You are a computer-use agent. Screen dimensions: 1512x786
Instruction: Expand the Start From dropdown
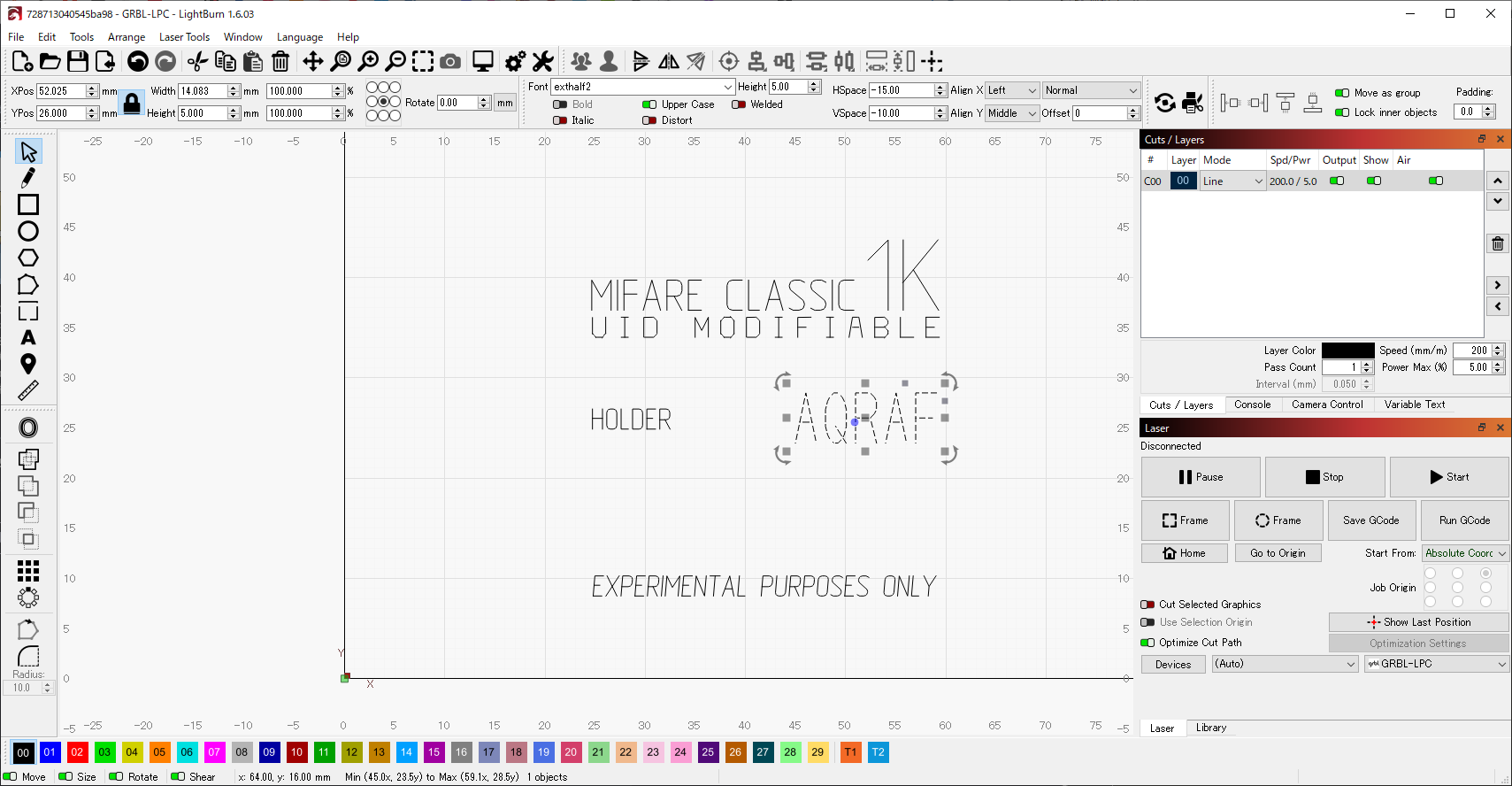tap(1464, 553)
